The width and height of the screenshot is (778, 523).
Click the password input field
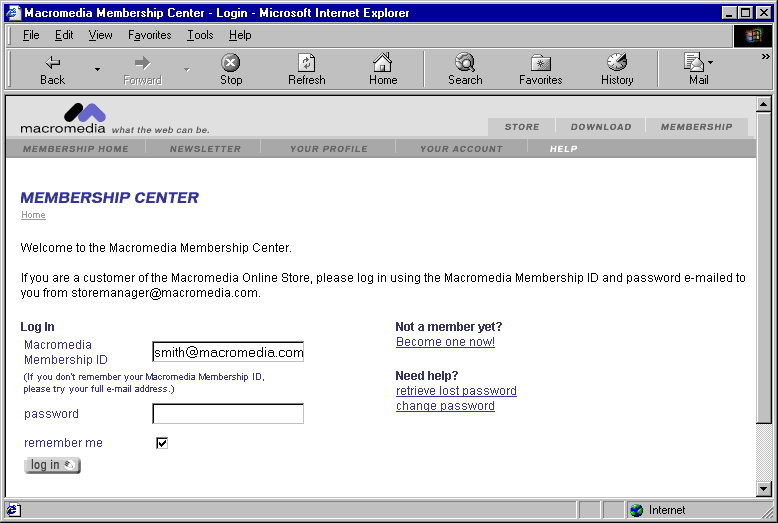(x=228, y=413)
